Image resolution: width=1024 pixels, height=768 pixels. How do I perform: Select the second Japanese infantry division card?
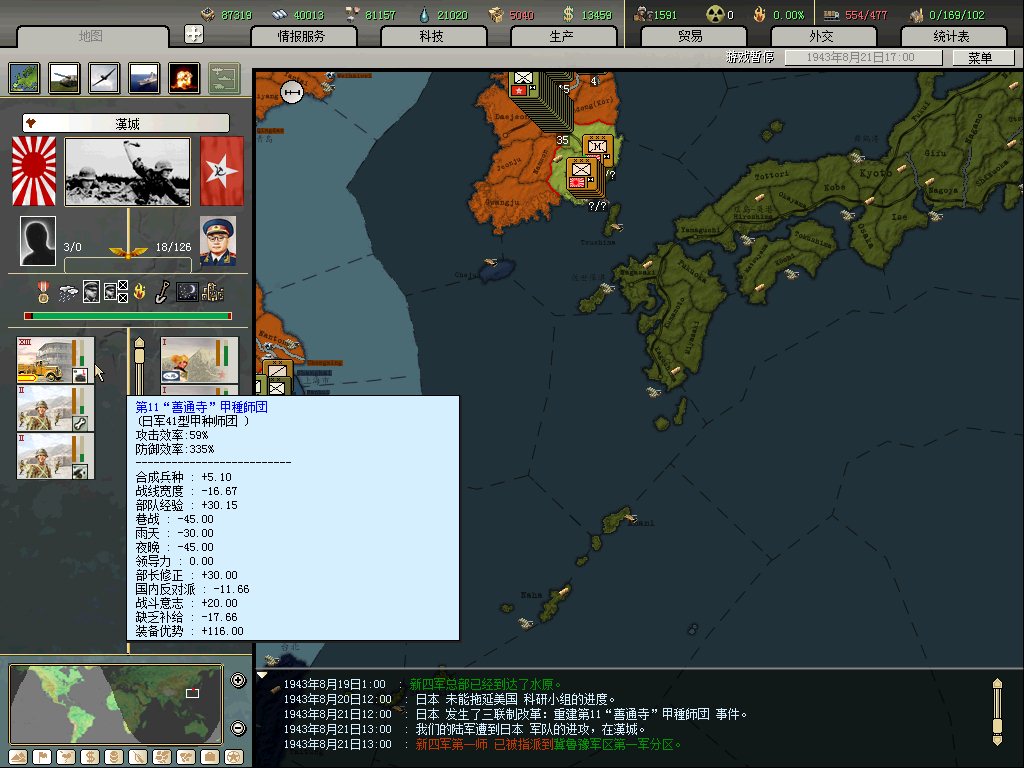pos(56,408)
